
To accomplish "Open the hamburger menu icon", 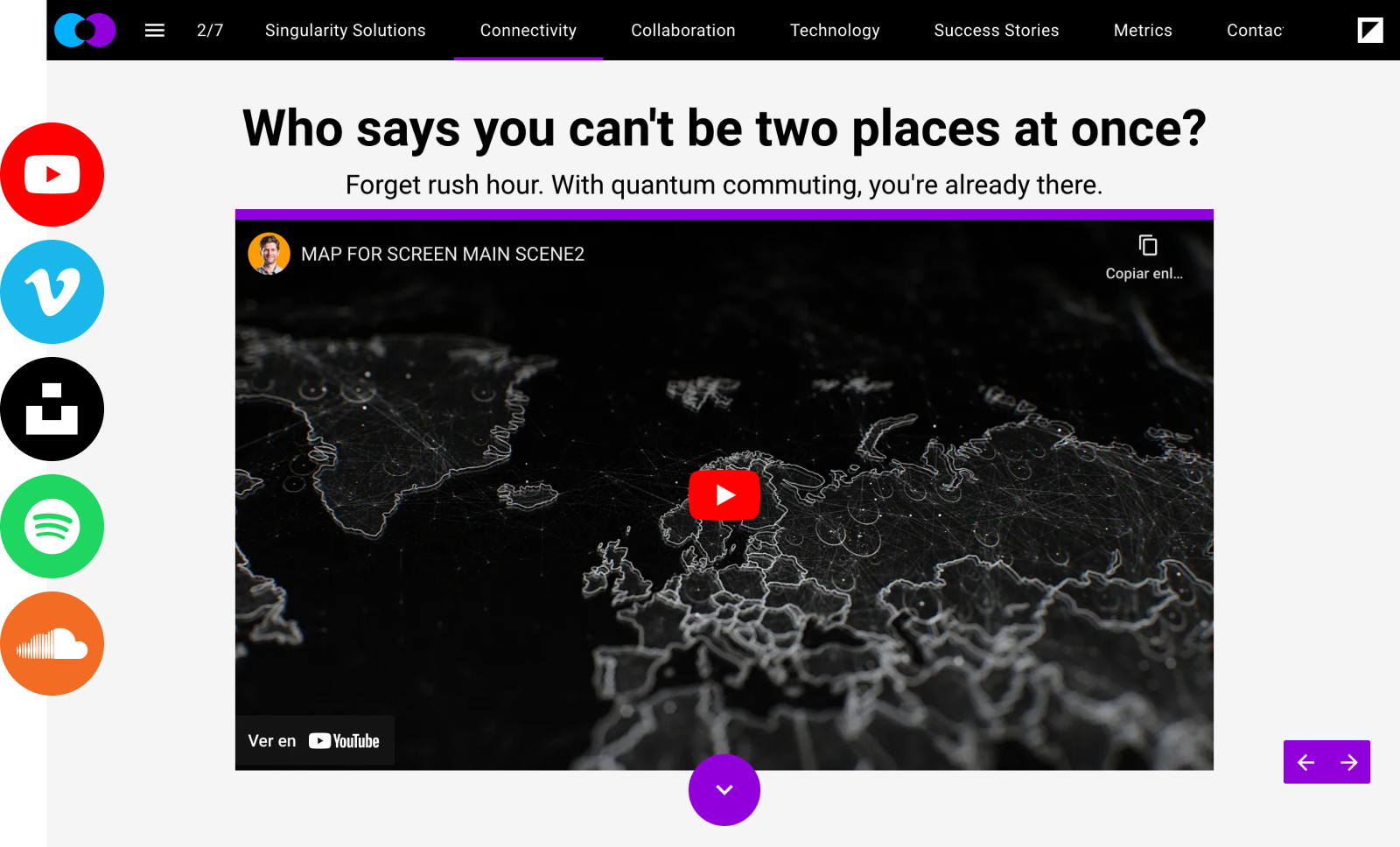I will [155, 31].
